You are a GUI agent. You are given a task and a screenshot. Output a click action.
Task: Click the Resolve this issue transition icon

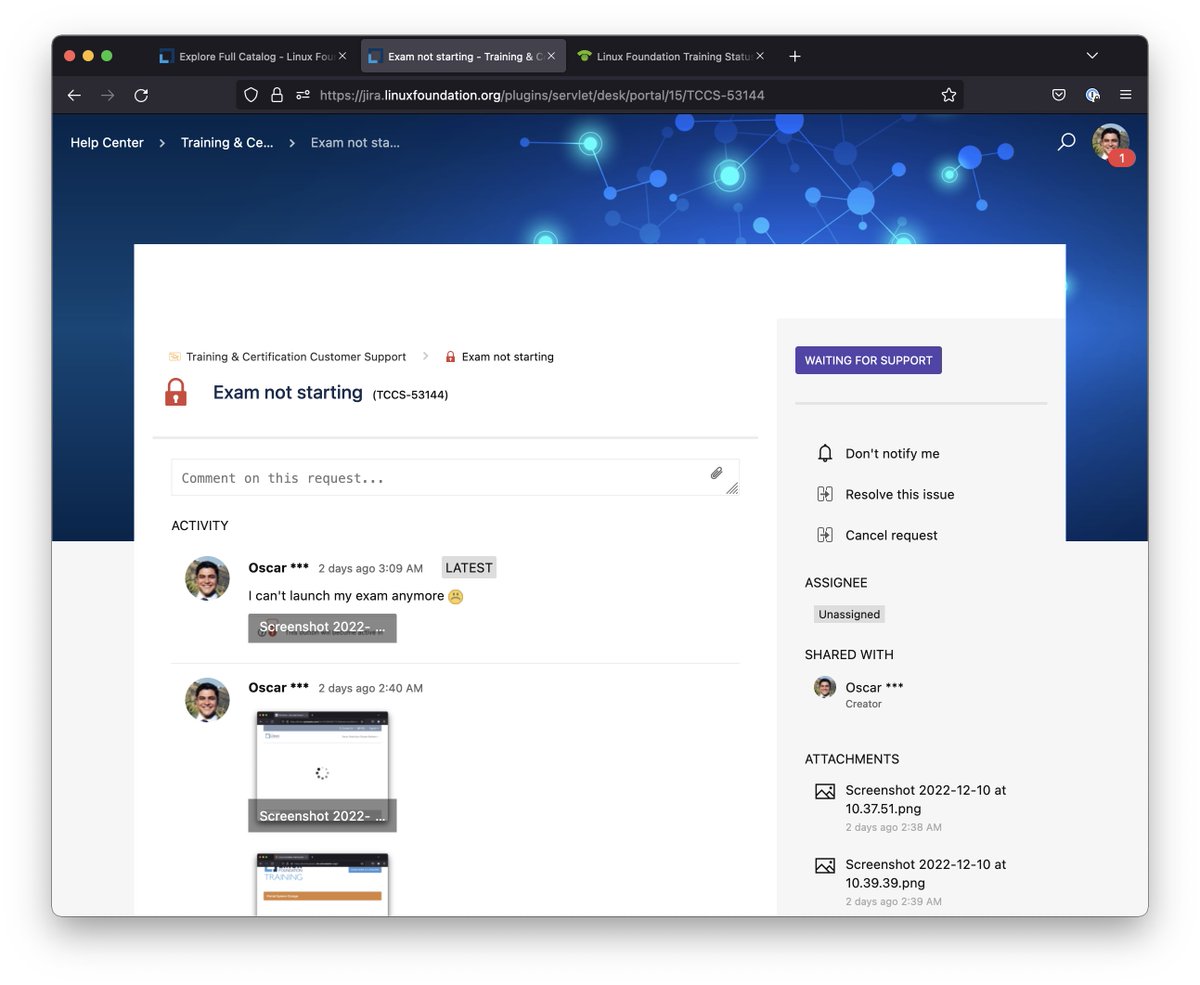(x=825, y=494)
